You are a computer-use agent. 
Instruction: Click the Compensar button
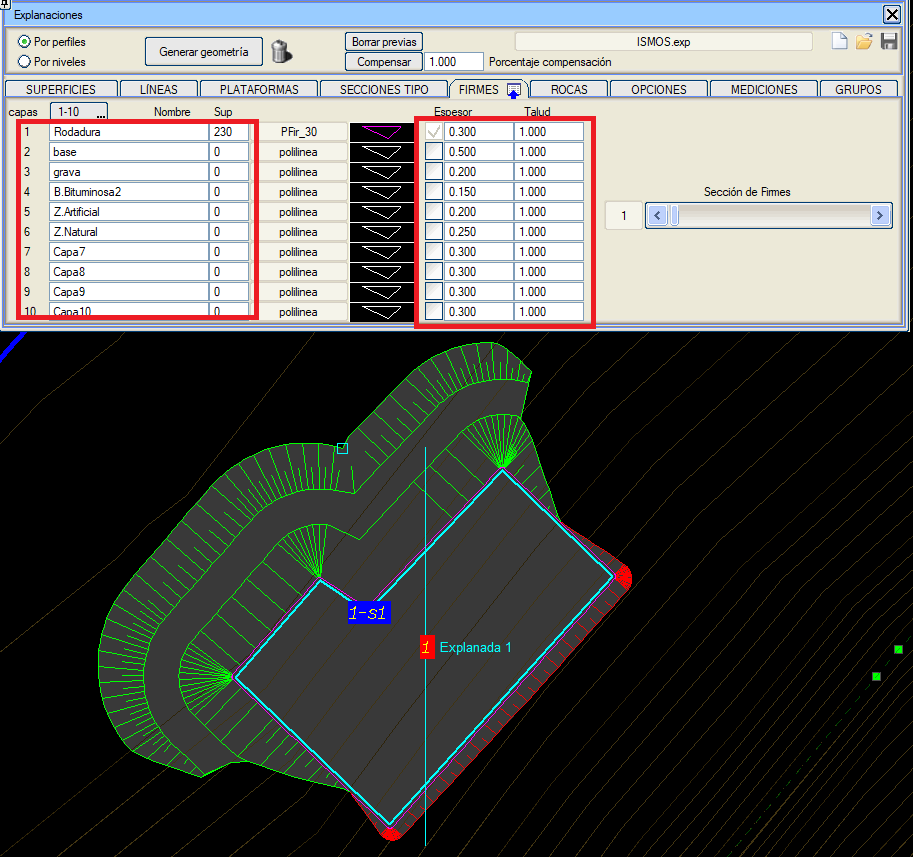tap(384, 62)
